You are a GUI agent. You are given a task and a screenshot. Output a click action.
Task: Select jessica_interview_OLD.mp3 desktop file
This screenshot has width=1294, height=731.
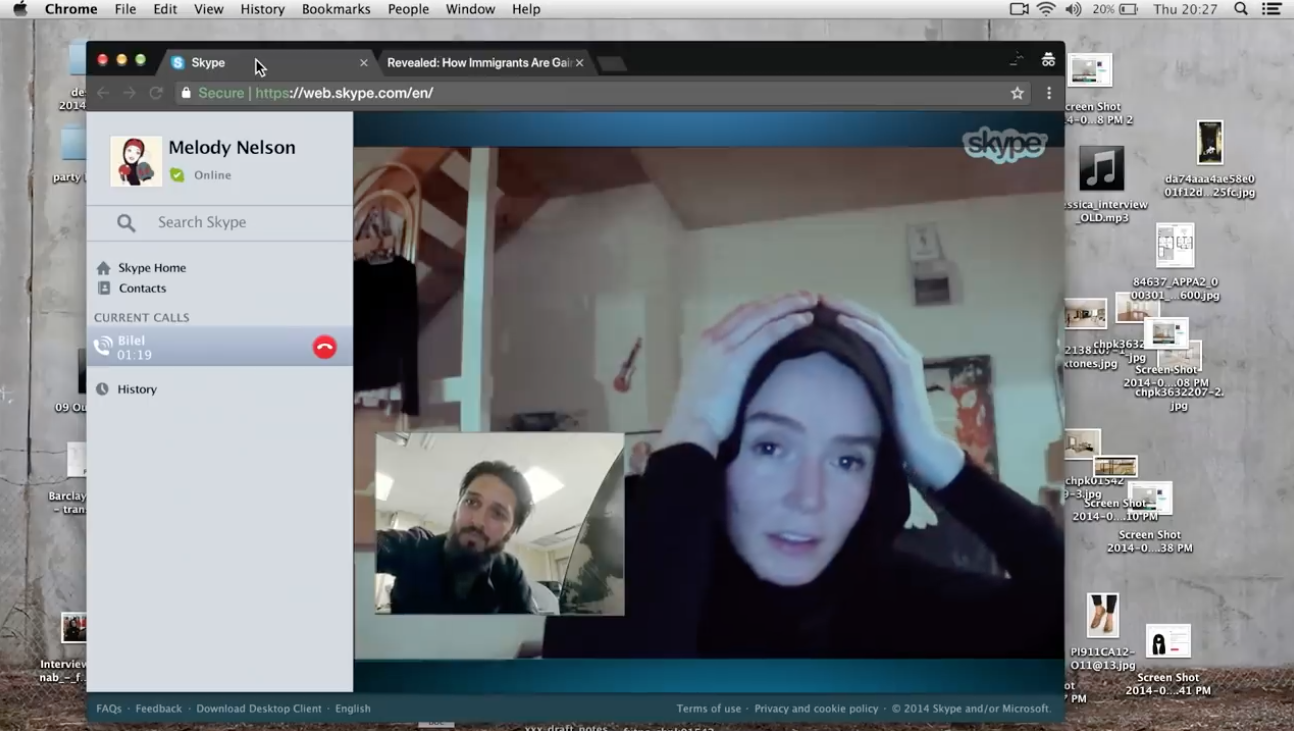(x=1102, y=169)
